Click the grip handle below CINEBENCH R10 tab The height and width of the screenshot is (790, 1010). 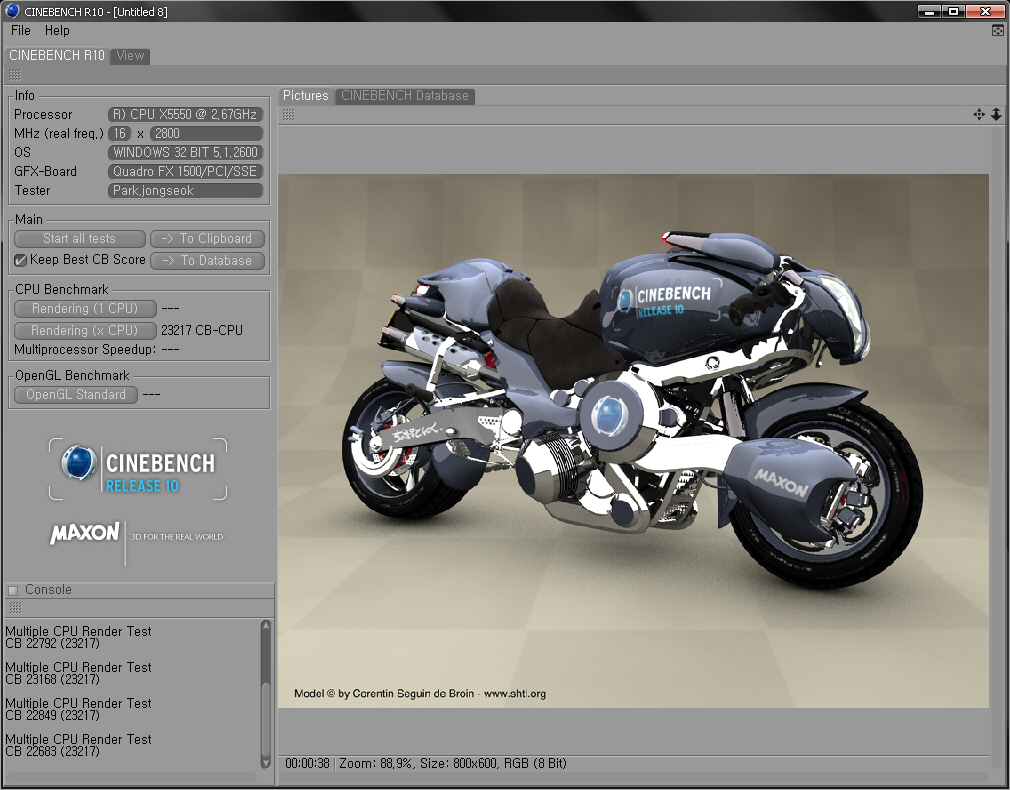[15, 75]
